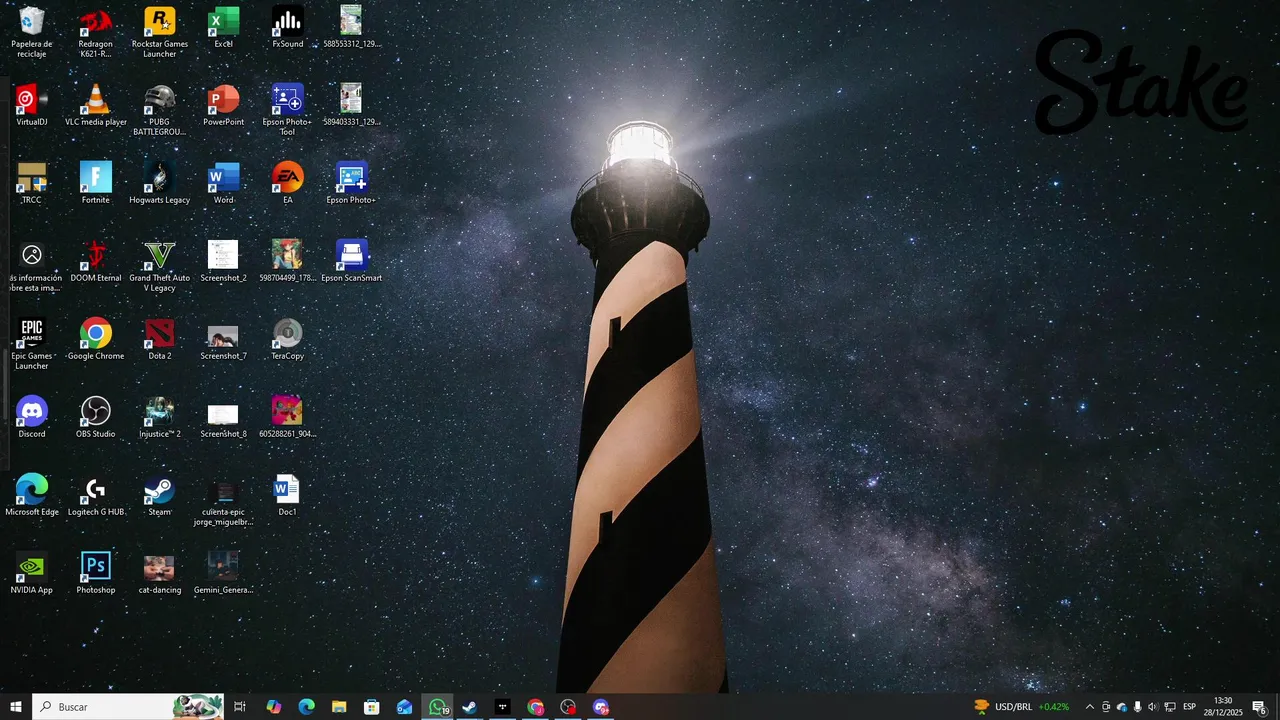Select the TRCC desktop icon
This screenshot has height=720, width=1280.
(32, 184)
